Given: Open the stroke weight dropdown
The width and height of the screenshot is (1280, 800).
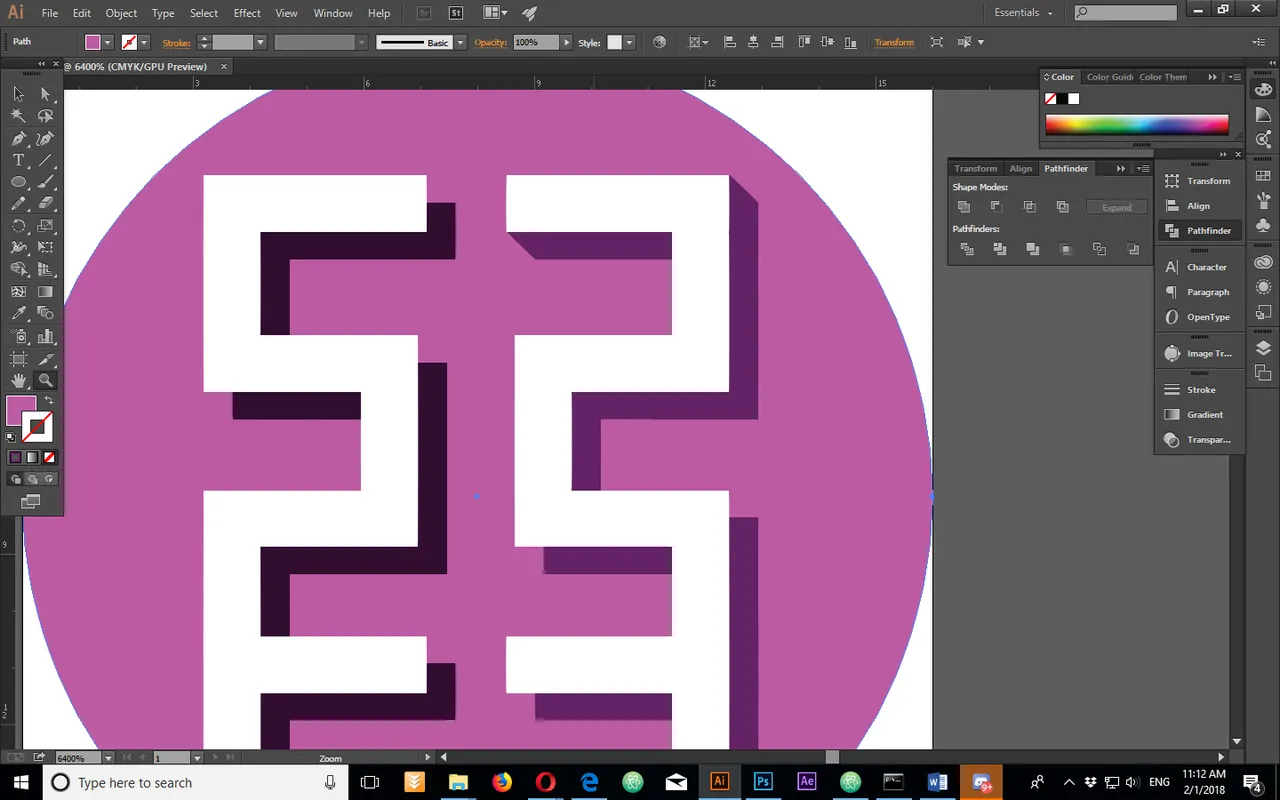Looking at the screenshot, I should pos(260,42).
